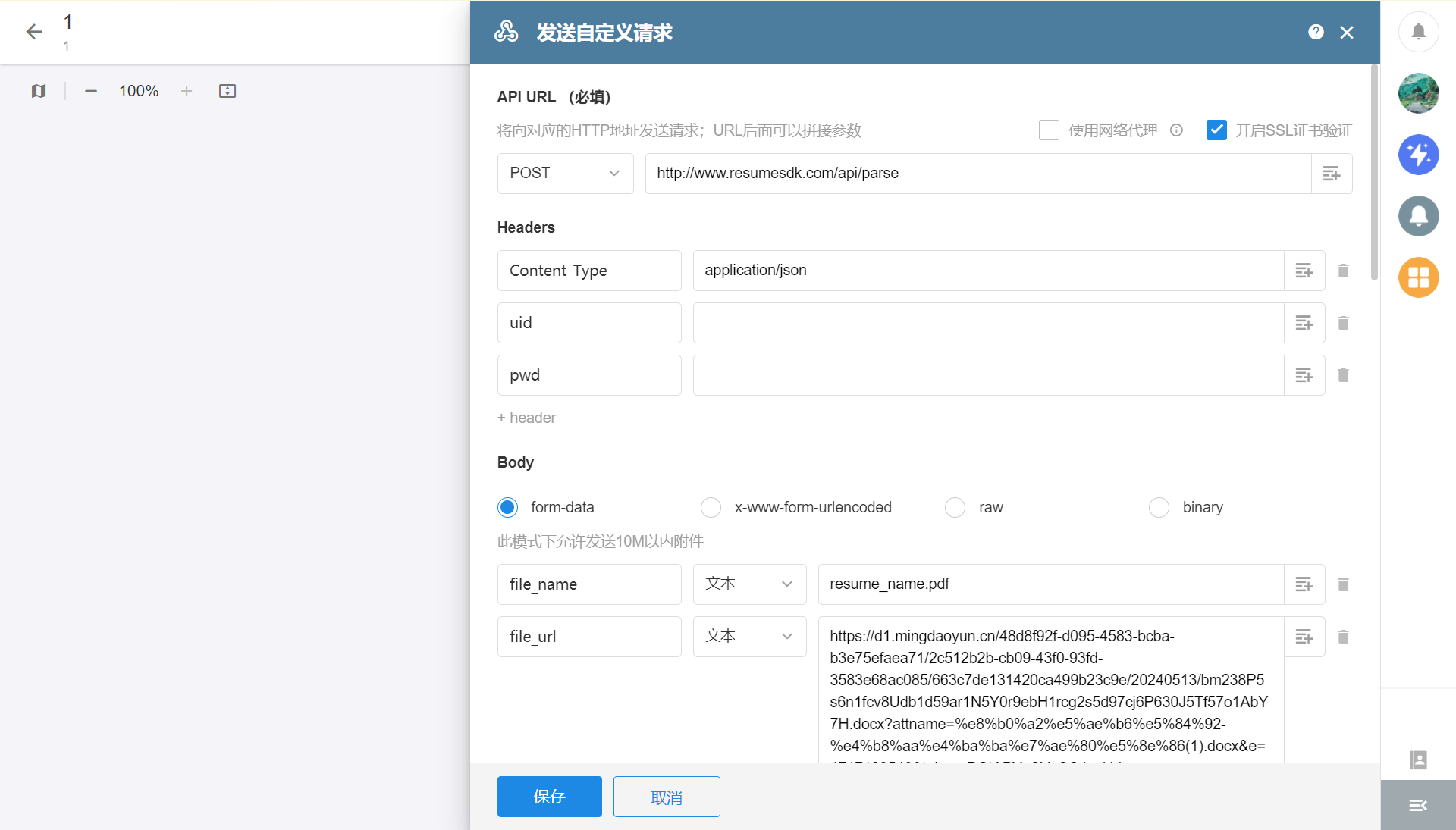Image resolution: width=1456 pixels, height=830 pixels.
Task: Open the POST method dropdown
Action: [x=565, y=174]
